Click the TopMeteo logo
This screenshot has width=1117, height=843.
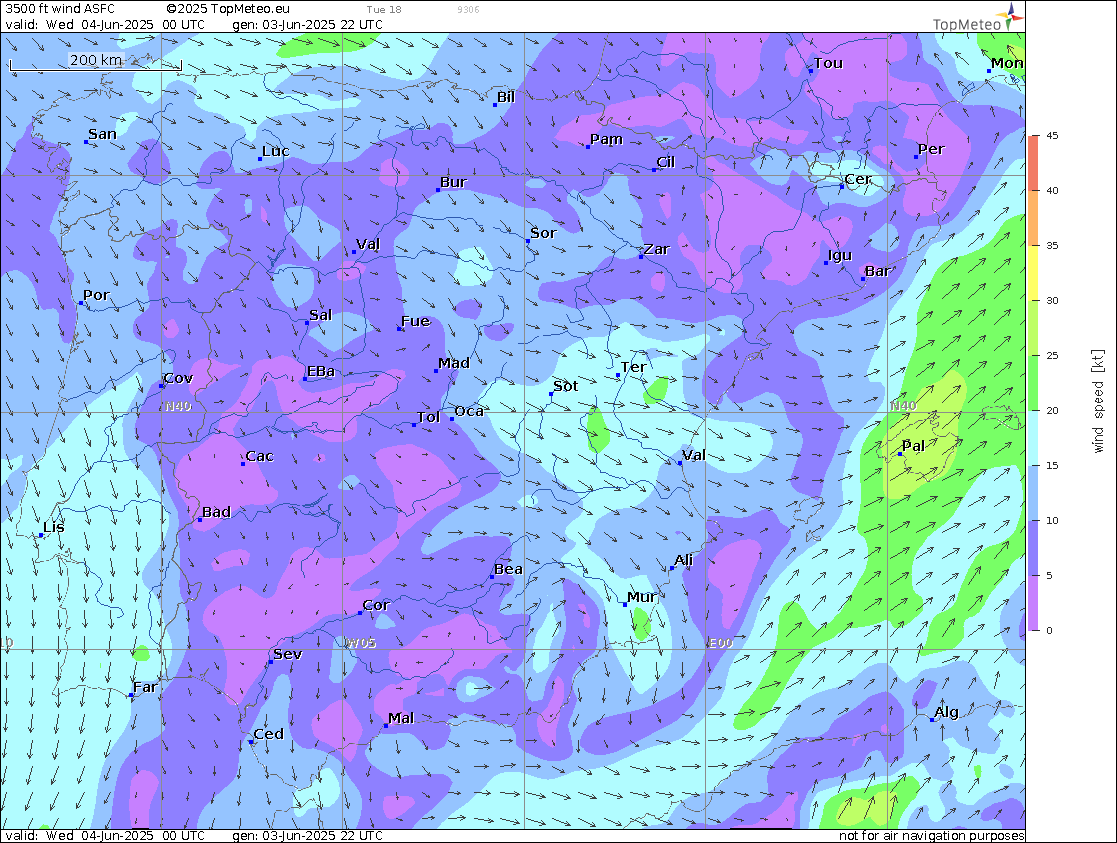tap(978, 17)
